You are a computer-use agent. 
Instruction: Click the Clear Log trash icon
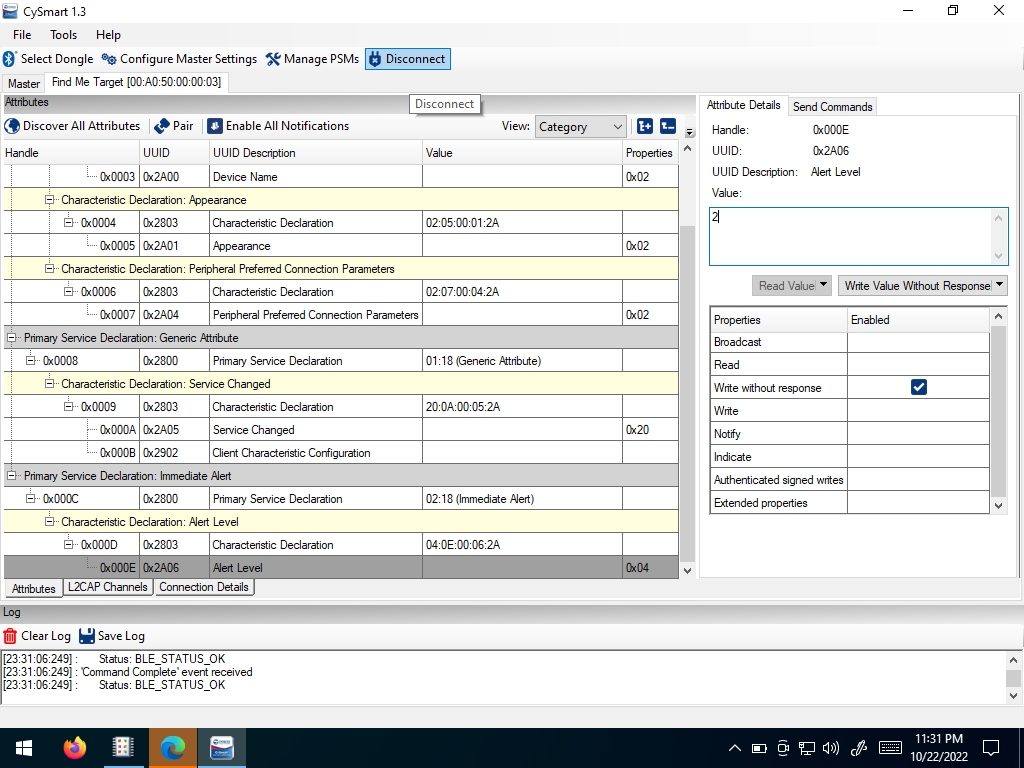tap(10, 636)
